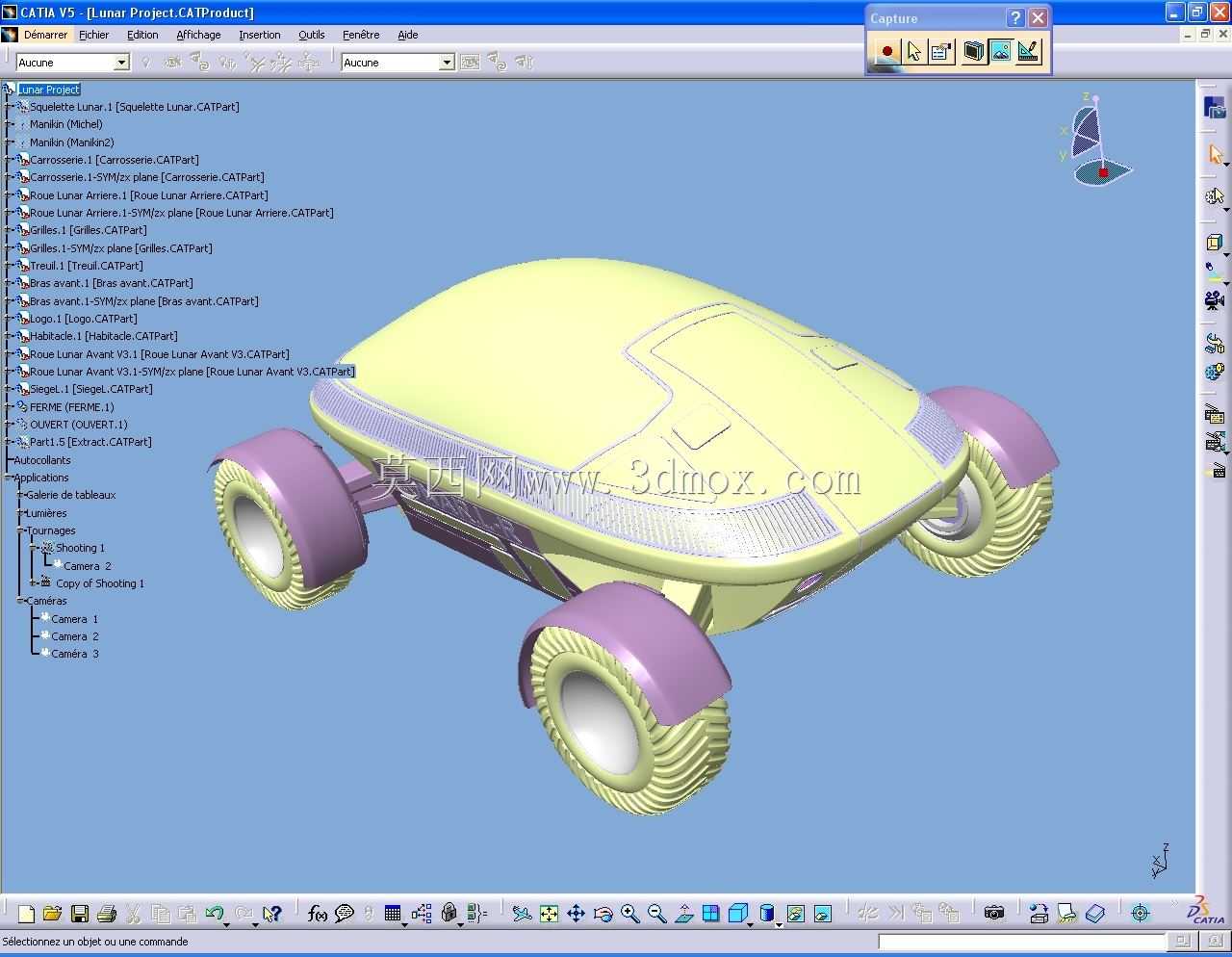
Task: Select Caméra 3 in the tree
Action: click(x=75, y=654)
